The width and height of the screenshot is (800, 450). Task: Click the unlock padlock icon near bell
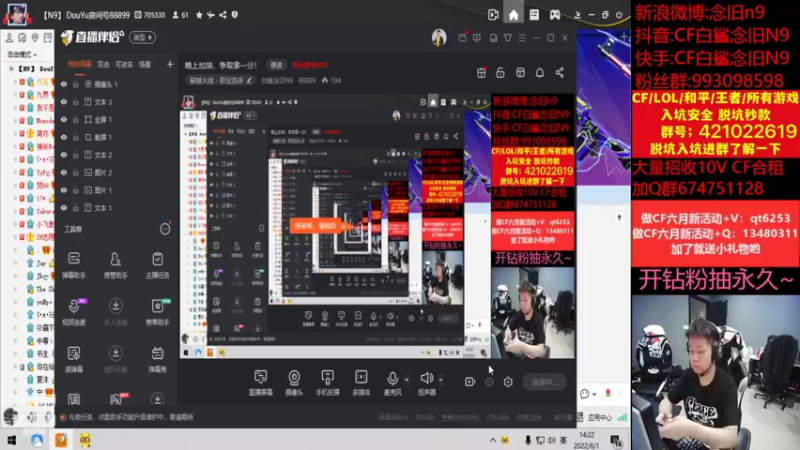point(500,72)
